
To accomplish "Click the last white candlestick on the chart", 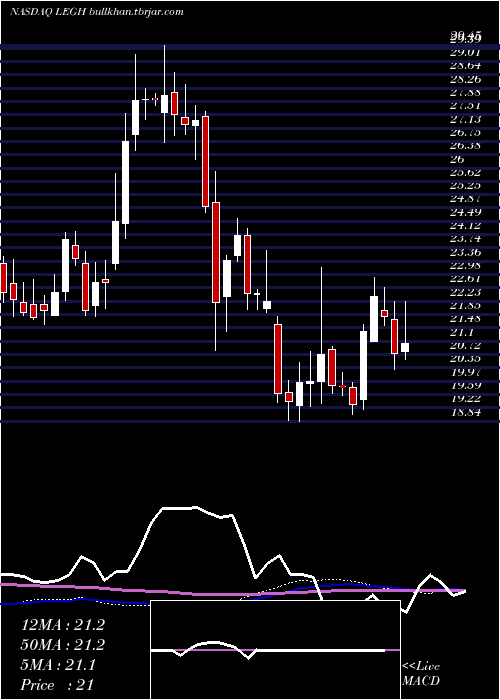I will click(405, 347).
